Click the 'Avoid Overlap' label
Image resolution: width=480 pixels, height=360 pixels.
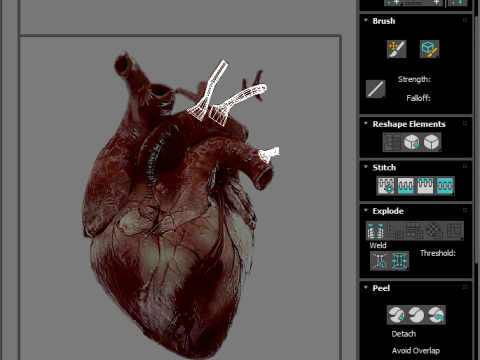[x=416, y=351]
